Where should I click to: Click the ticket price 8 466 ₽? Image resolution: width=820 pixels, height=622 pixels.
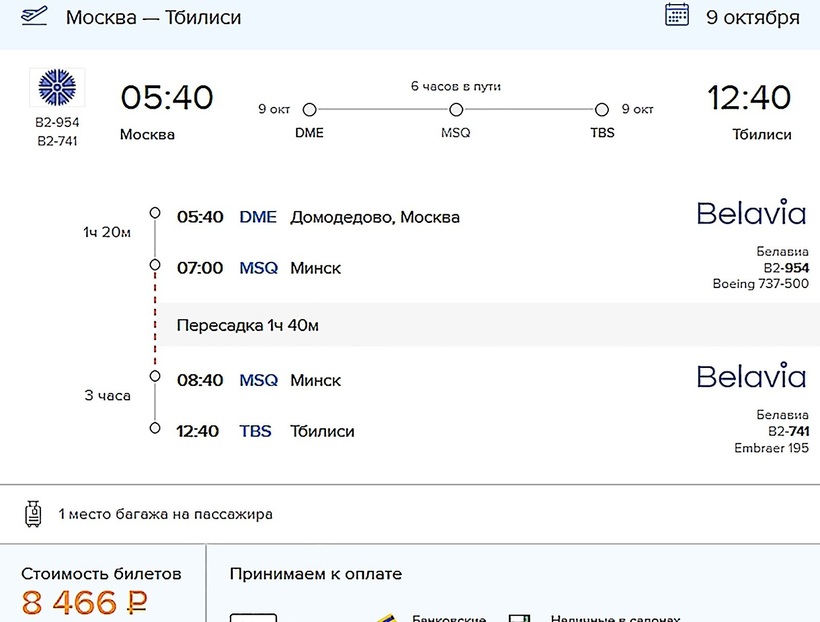coord(84,604)
